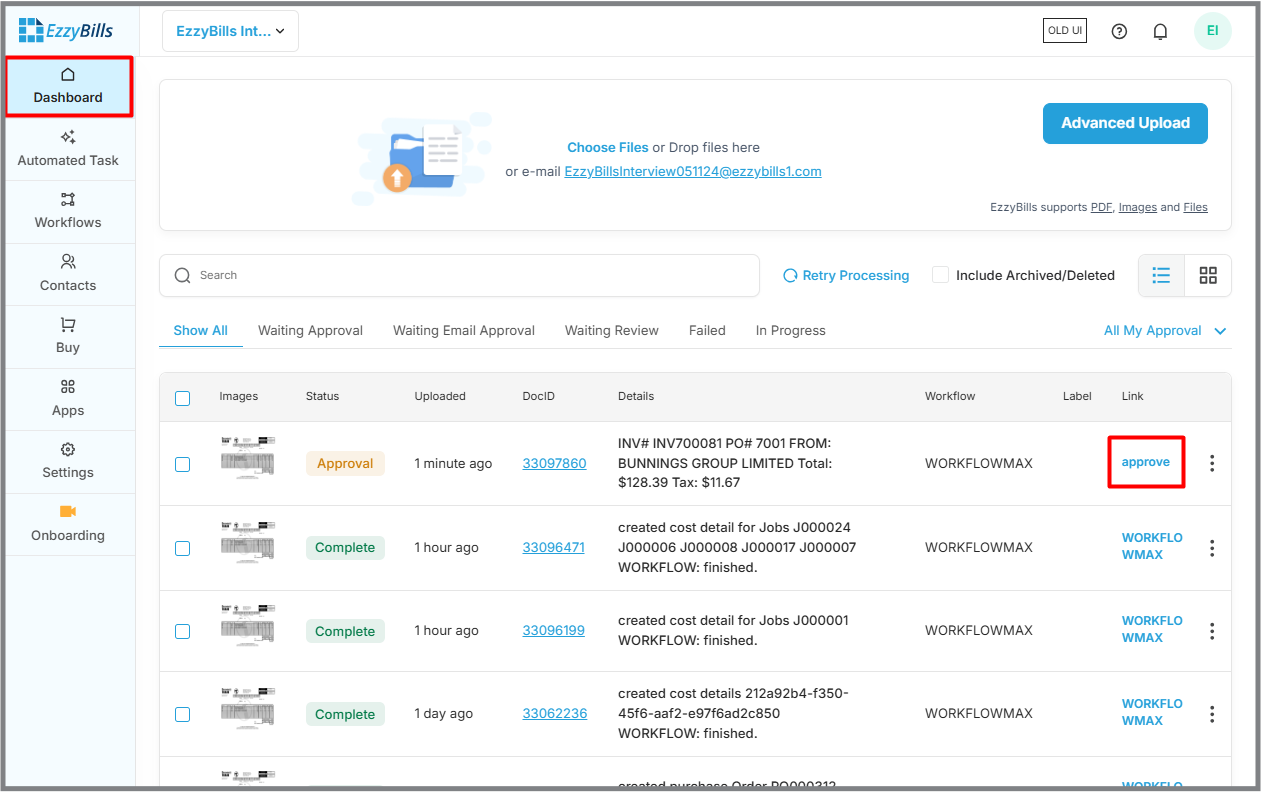Open the Buy cart section
Viewport: 1261px width, 792px height.
pyautogui.click(x=68, y=336)
